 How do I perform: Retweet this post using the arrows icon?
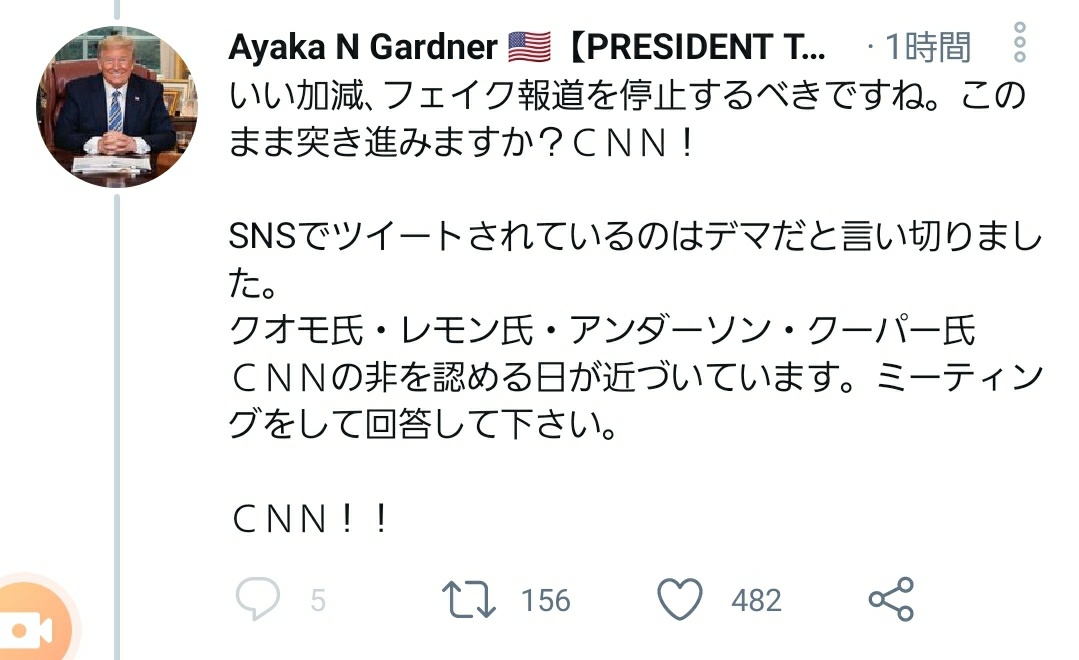pyautogui.click(x=468, y=599)
